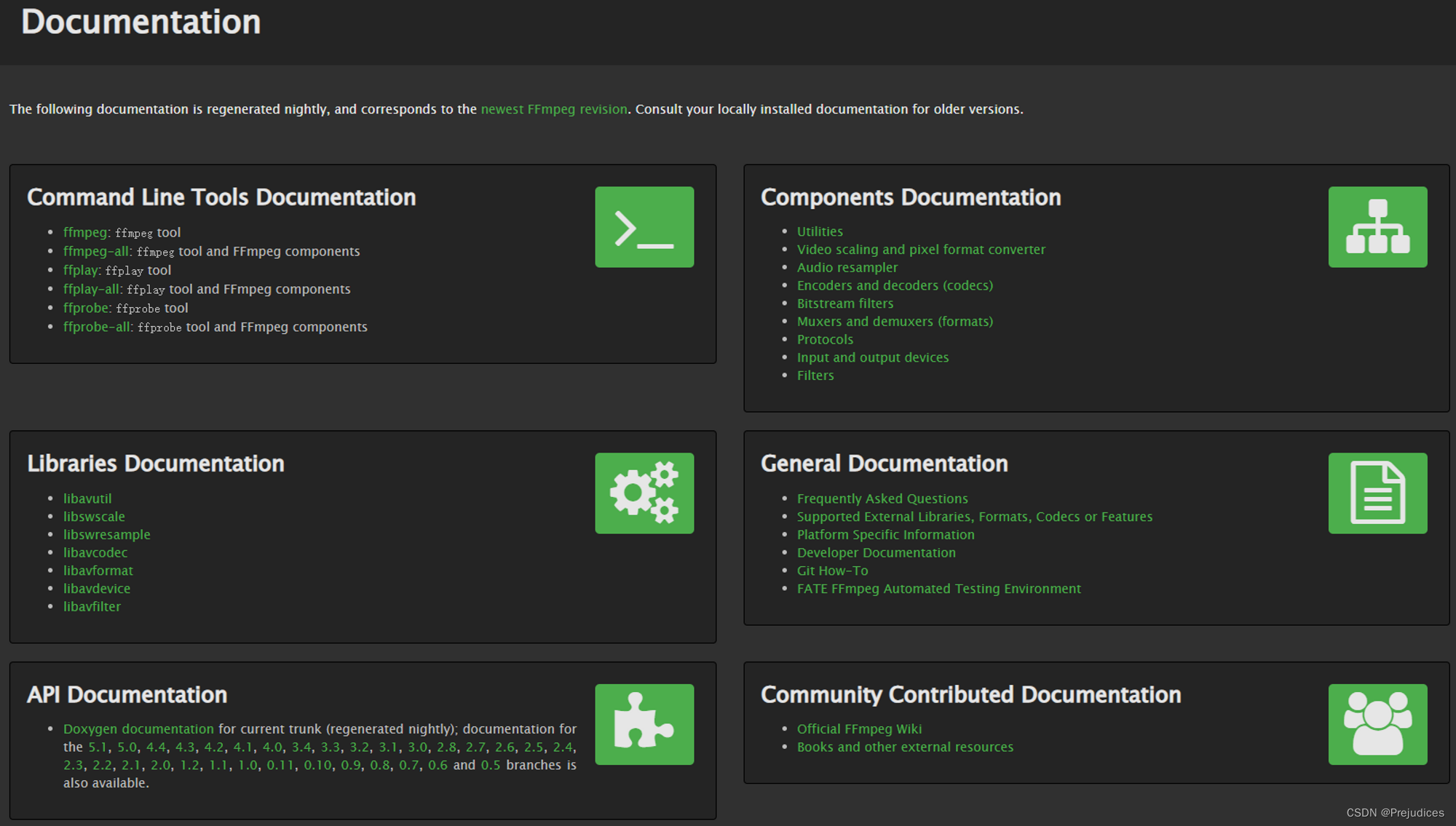Open Books and other external resources link
Viewport: 1456px width, 826px height.
point(905,747)
